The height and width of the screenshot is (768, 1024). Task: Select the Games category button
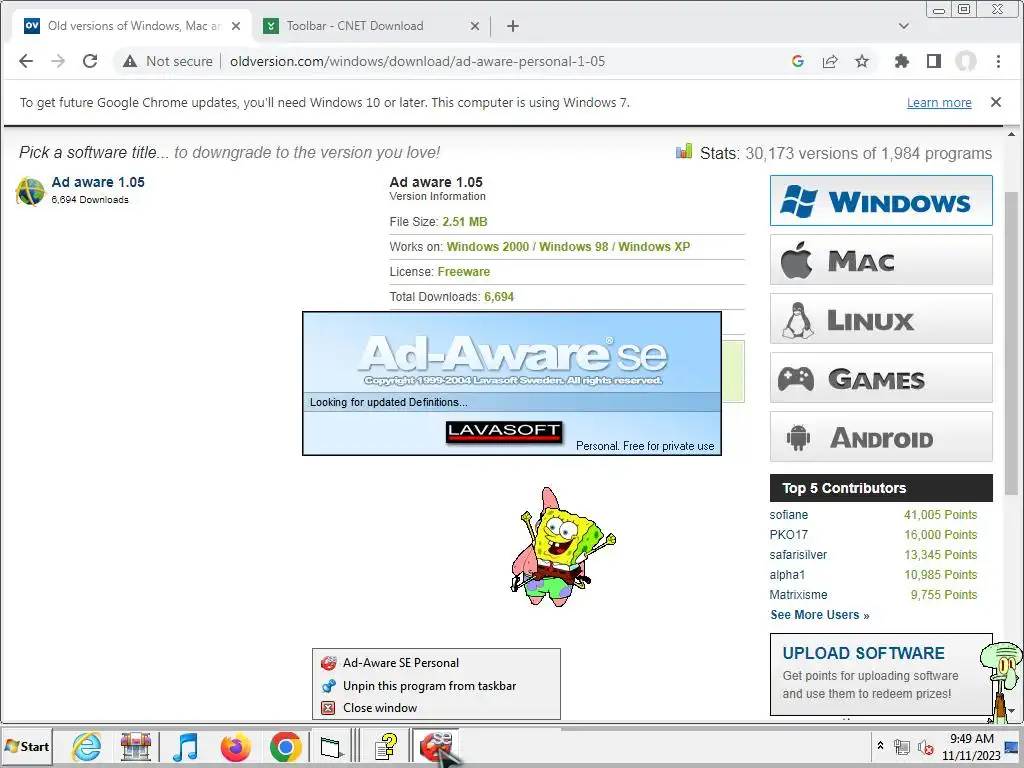[x=881, y=377]
